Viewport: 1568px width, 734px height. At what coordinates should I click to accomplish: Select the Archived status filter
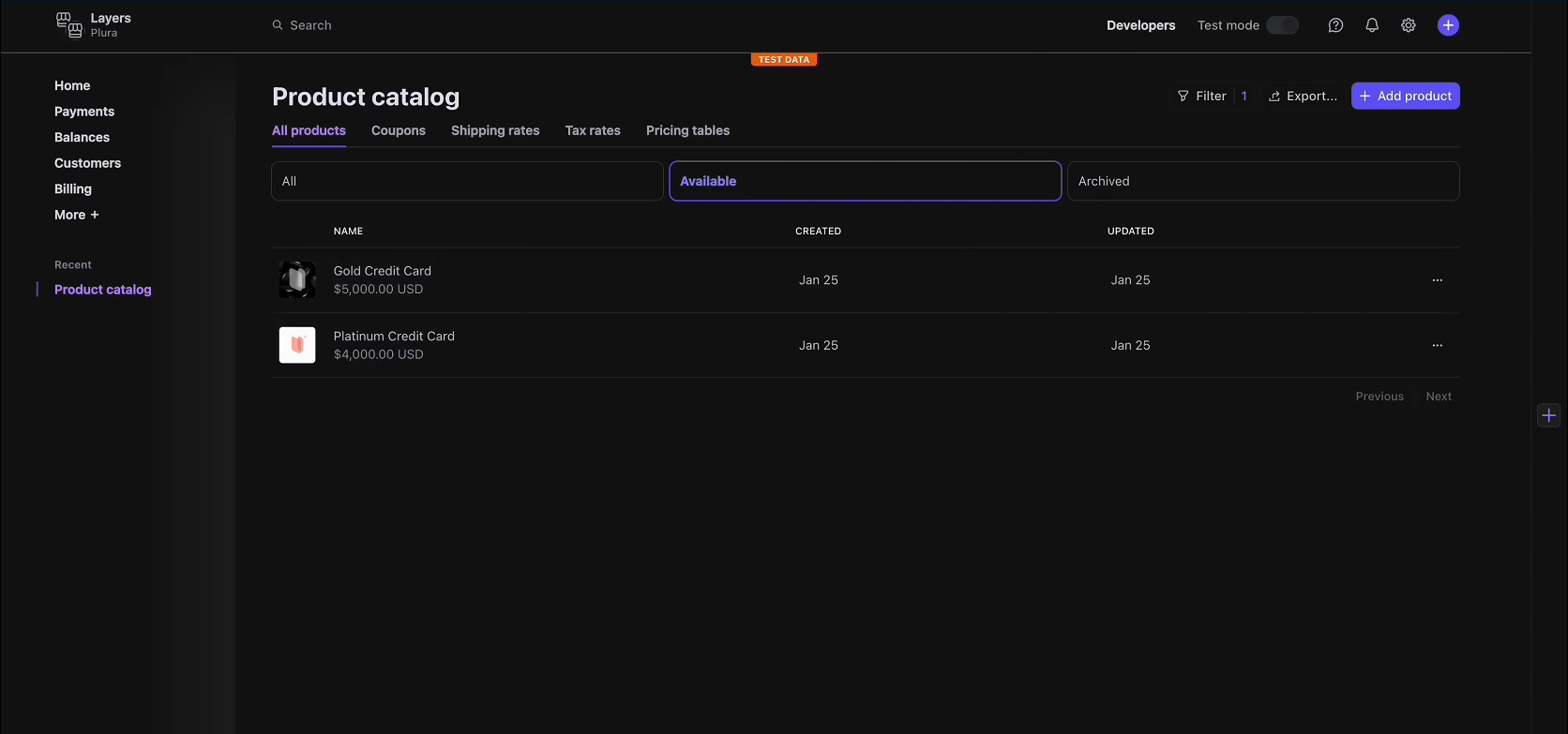(1263, 181)
